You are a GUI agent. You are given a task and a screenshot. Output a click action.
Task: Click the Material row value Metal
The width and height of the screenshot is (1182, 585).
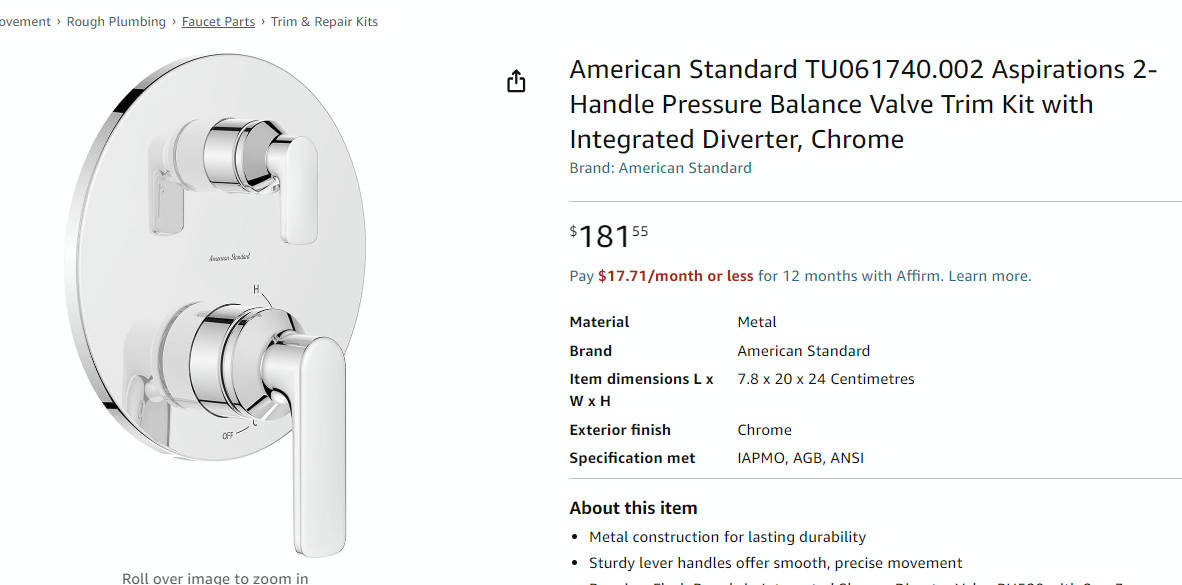pyautogui.click(x=757, y=322)
